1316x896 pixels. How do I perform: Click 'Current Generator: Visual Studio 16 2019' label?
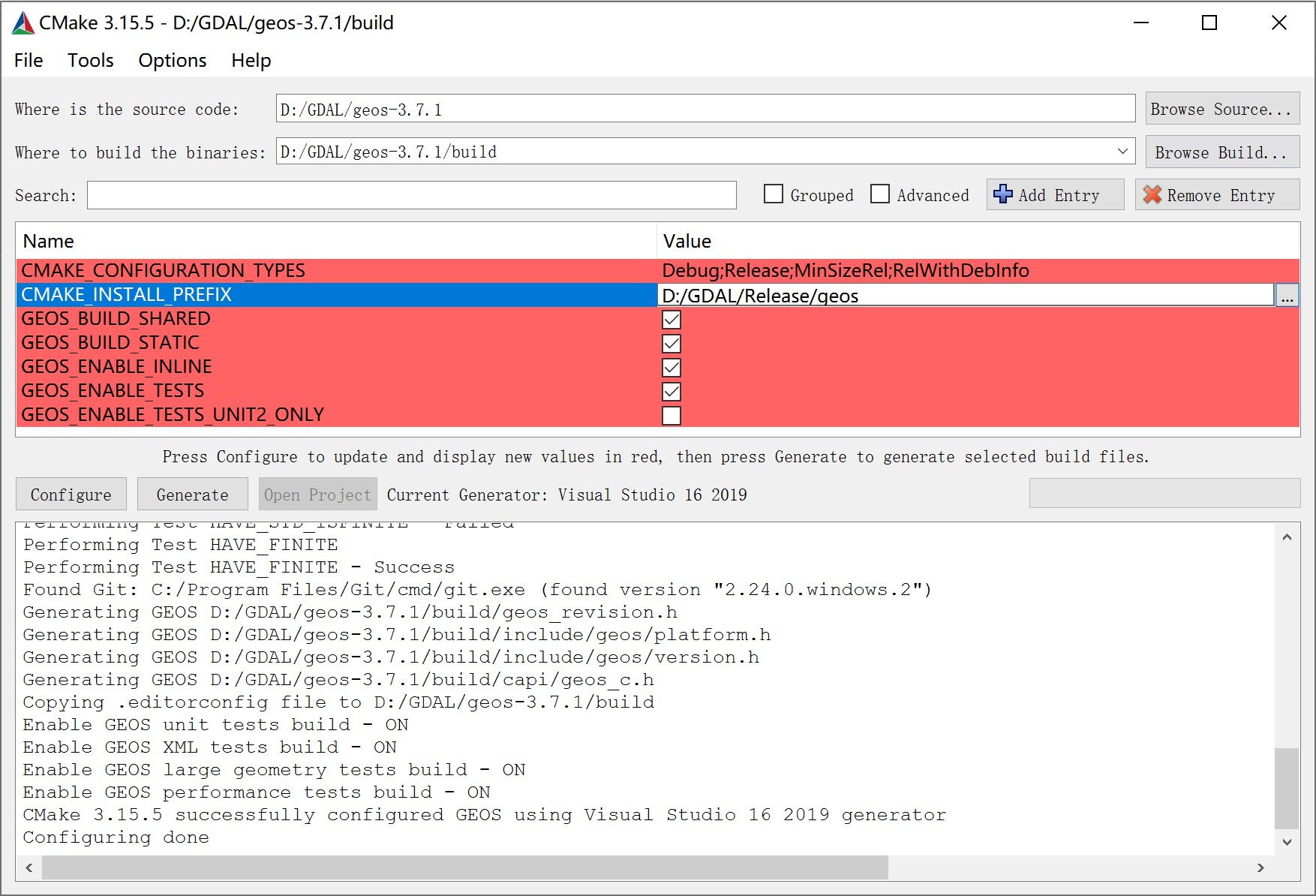[x=567, y=495]
